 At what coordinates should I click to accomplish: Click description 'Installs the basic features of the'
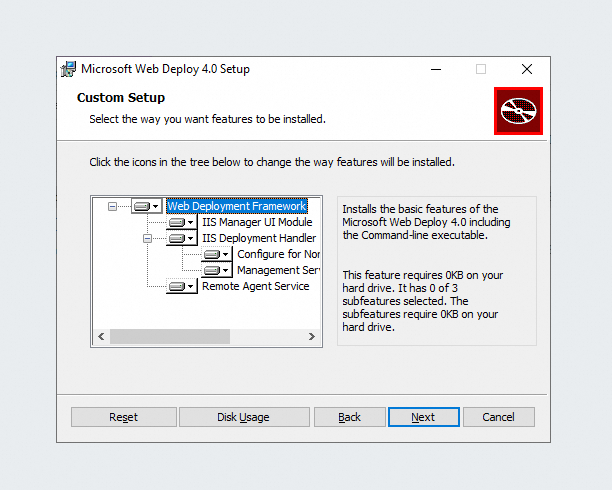point(420,209)
